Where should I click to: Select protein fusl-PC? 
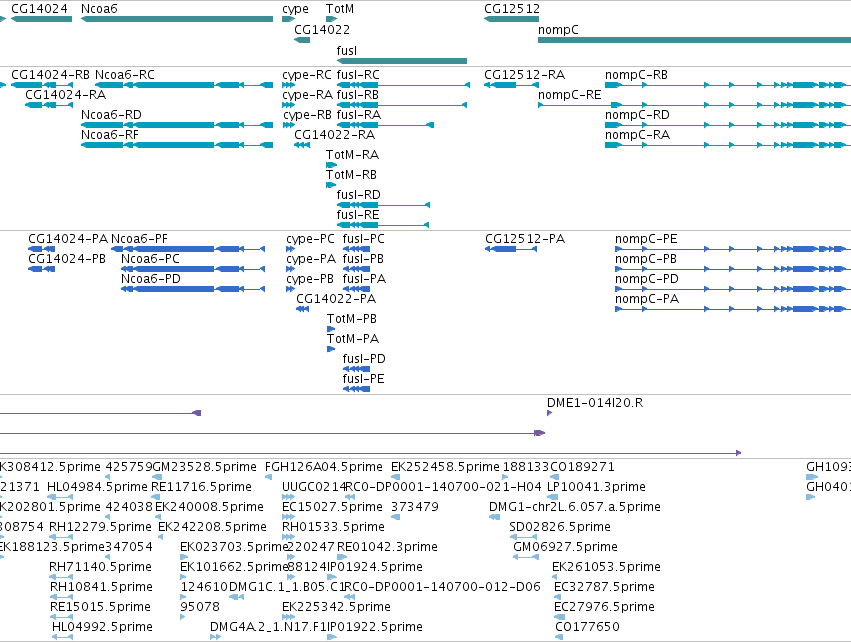[357, 249]
